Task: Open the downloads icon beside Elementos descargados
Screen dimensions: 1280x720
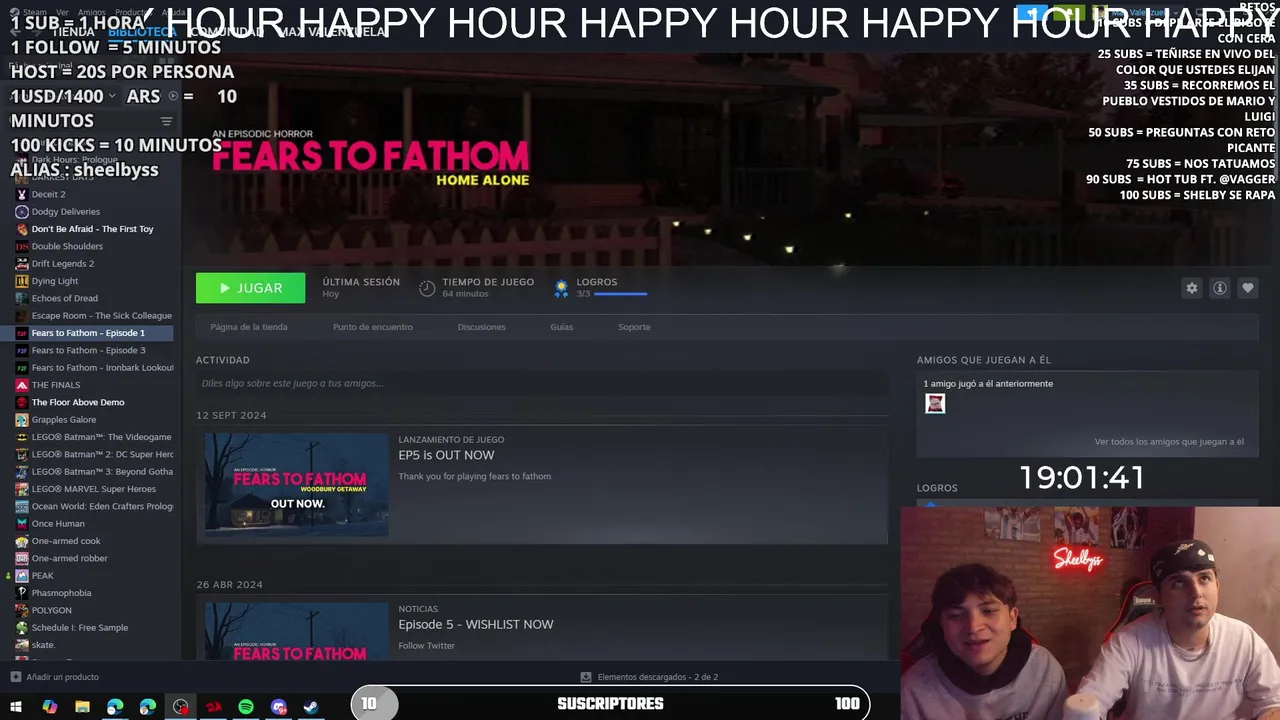Action: 586,677
